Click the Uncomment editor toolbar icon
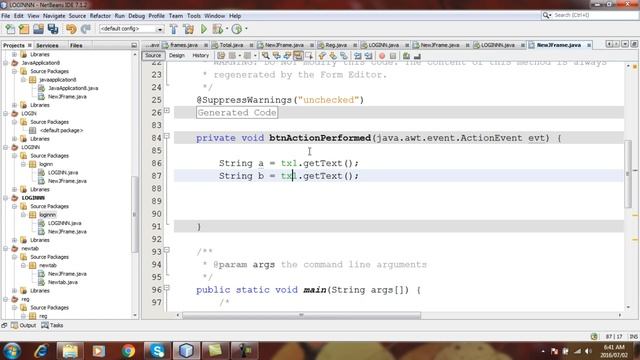This screenshot has height=360, width=640. 417,56
